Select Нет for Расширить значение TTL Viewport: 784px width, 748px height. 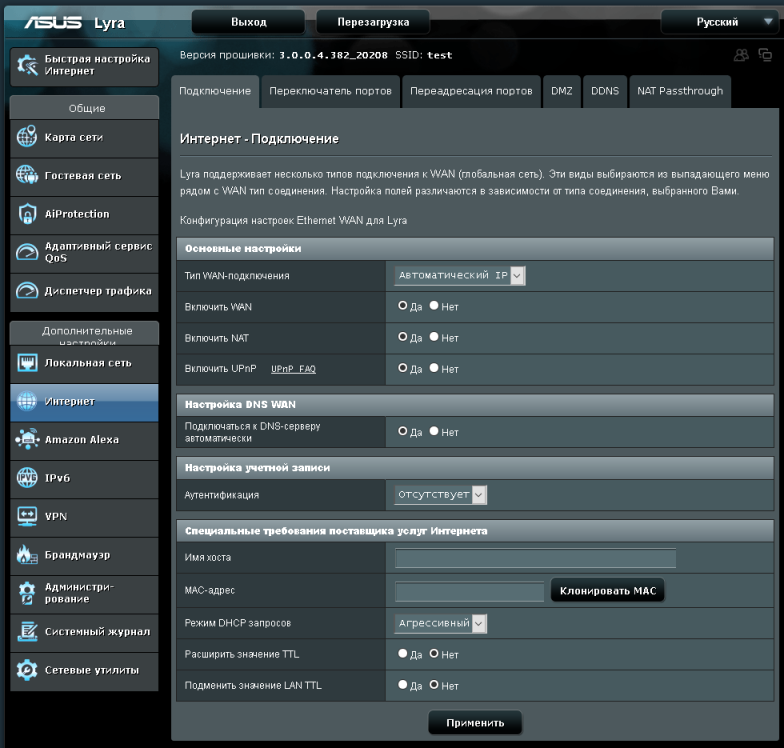tap(434, 654)
